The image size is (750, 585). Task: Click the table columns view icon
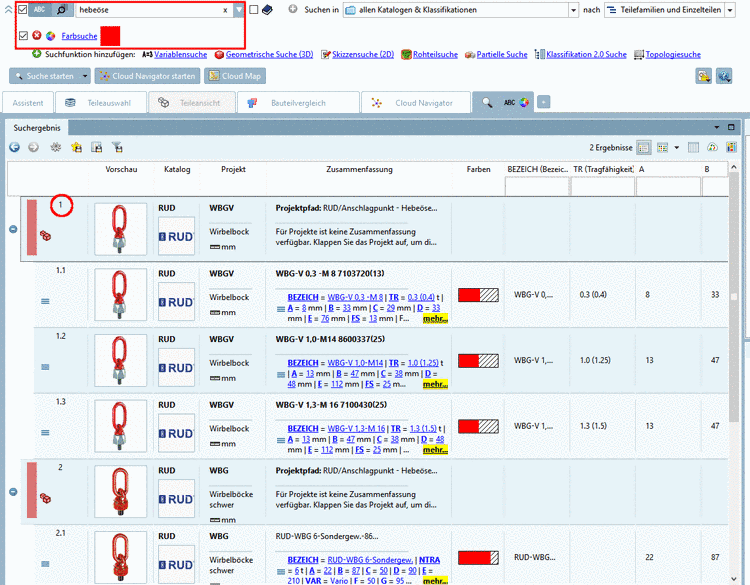pos(693,148)
